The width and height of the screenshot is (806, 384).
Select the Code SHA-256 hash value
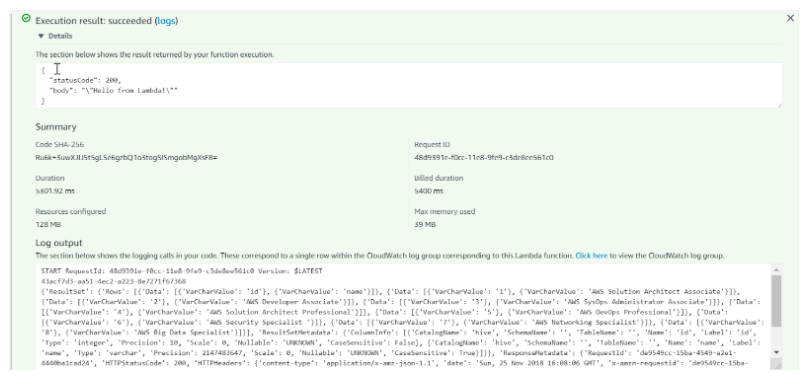coord(126,157)
